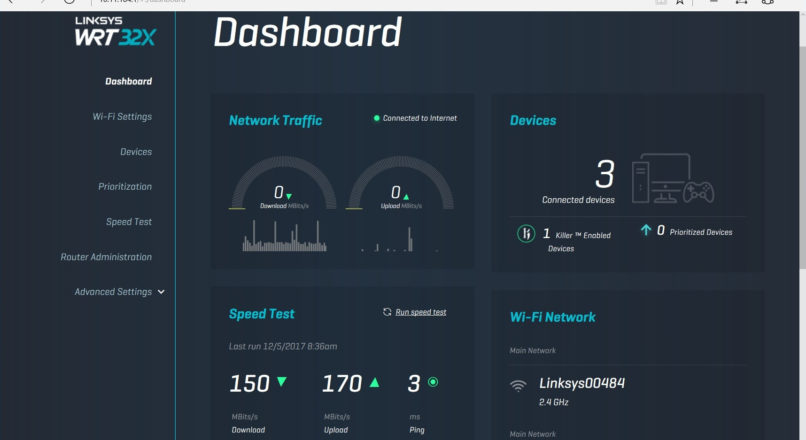Click the Killer Enabled Devices icon
Screen dimensions: 806x440
526,234
